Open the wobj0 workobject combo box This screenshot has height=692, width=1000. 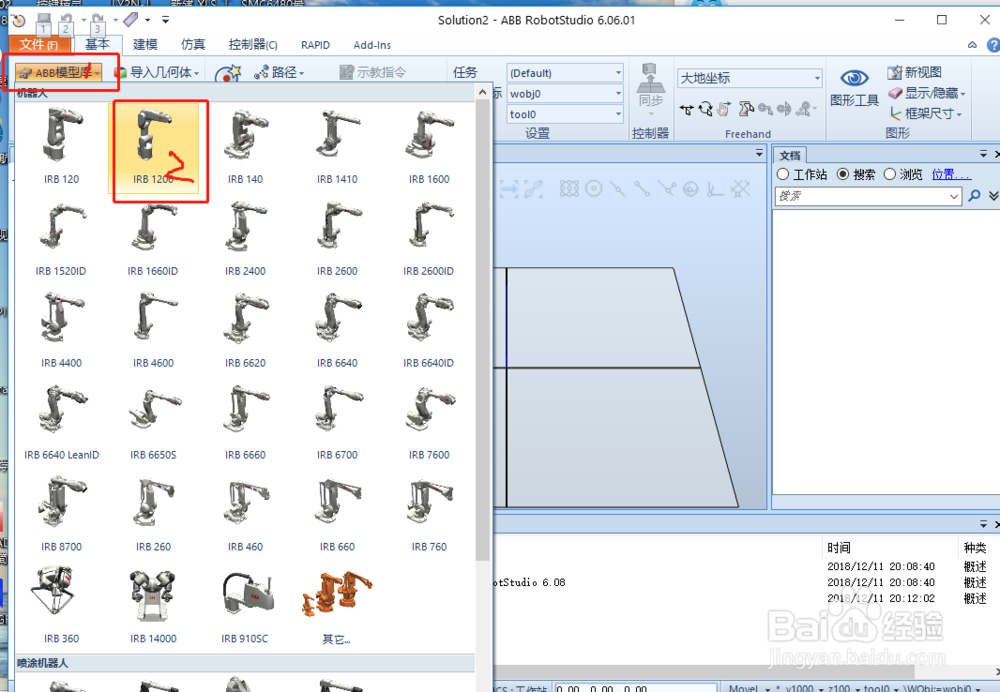[565, 94]
